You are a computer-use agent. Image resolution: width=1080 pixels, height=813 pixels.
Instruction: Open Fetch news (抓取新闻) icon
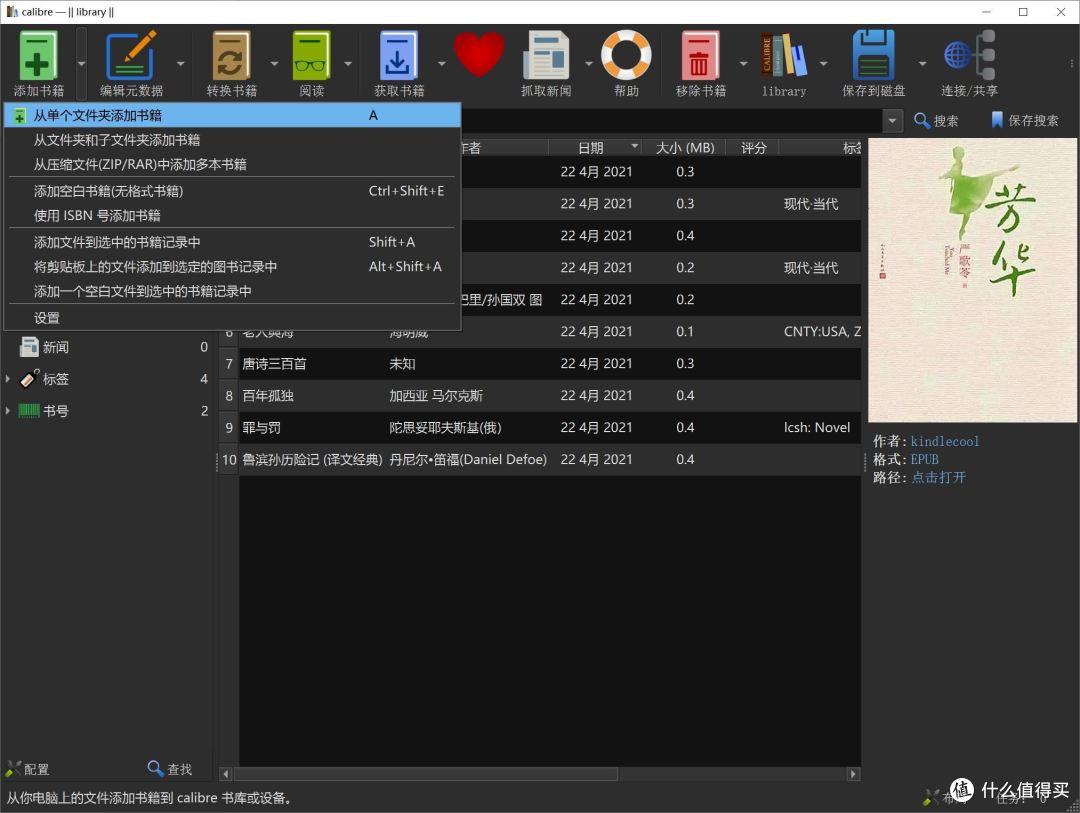(546, 56)
